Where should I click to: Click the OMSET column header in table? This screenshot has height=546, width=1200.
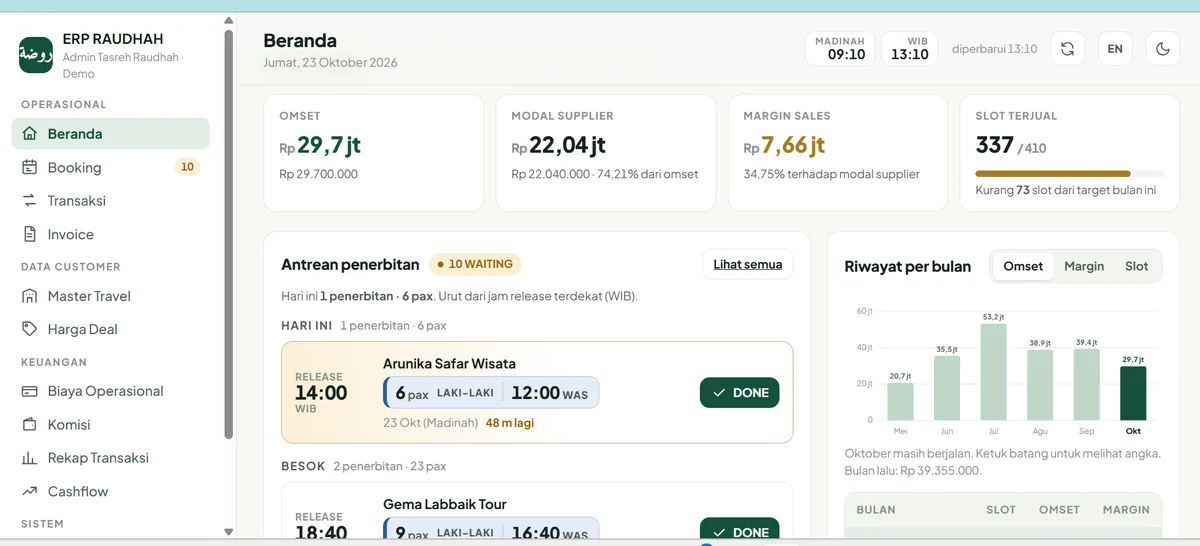(1059, 510)
